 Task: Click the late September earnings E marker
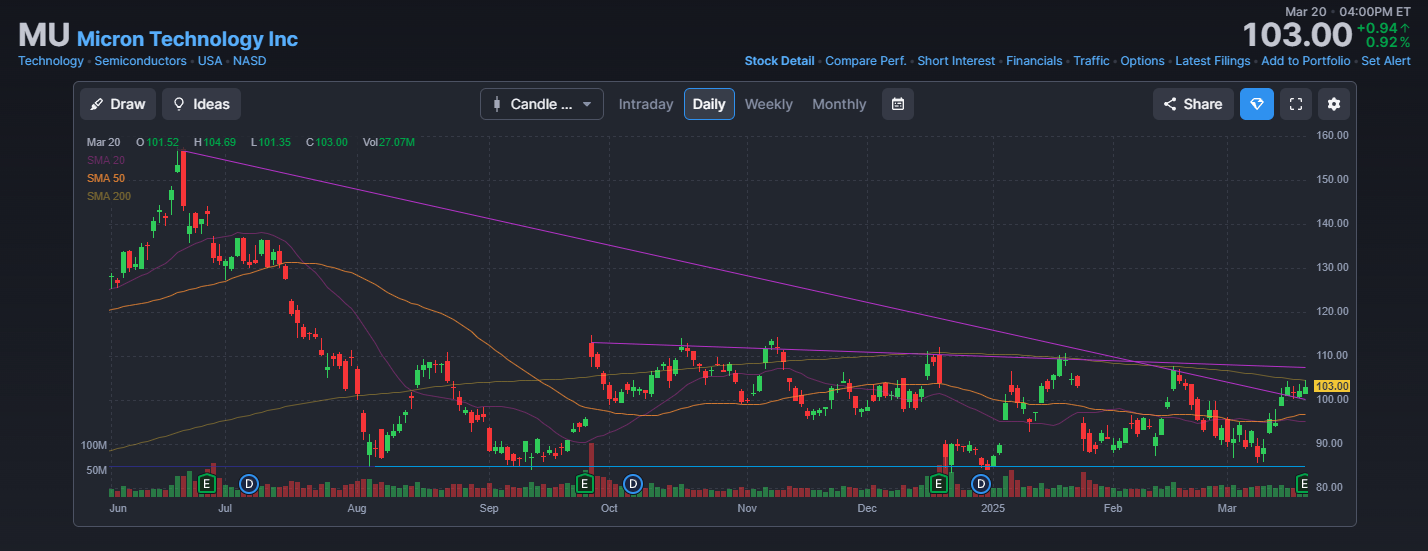[x=585, y=484]
